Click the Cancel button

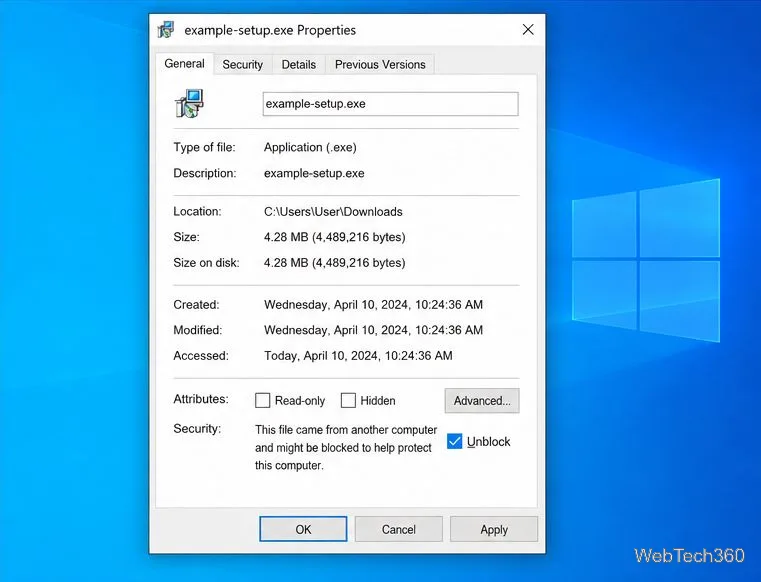point(398,529)
